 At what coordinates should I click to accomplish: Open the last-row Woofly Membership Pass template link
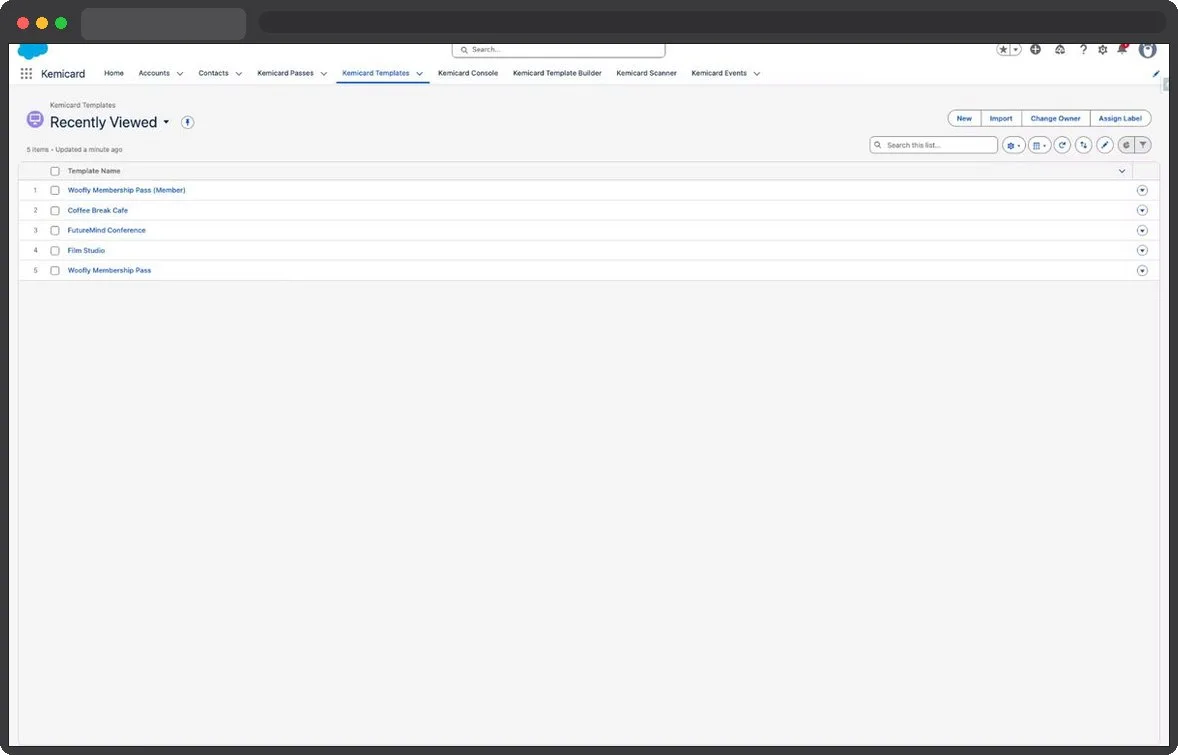(x=109, y=270)
